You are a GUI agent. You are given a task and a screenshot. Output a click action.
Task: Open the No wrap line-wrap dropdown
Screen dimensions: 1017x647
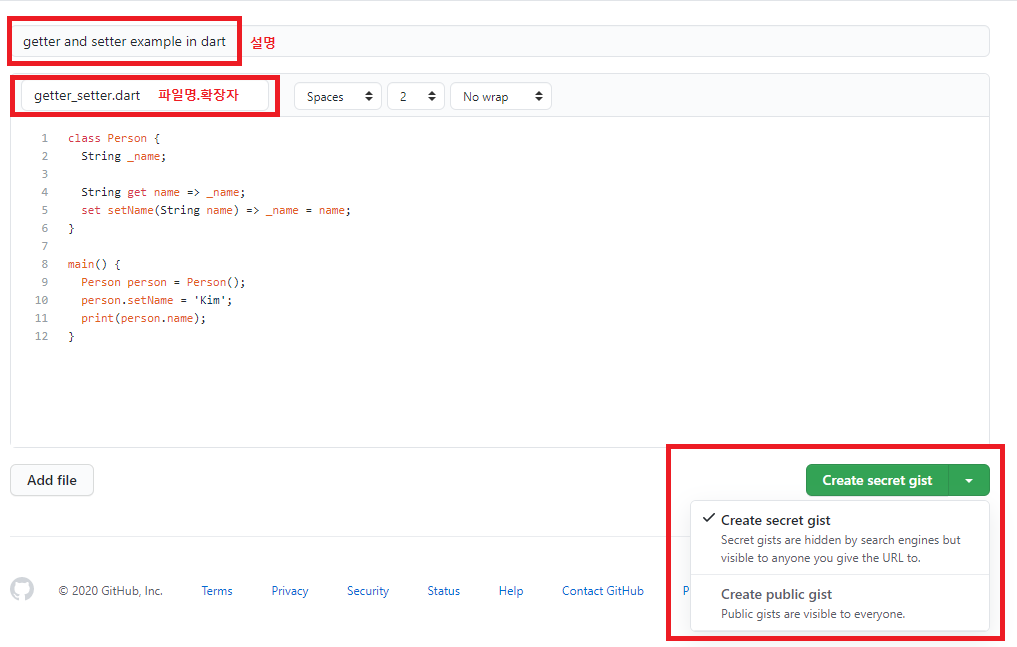point(500,96)
